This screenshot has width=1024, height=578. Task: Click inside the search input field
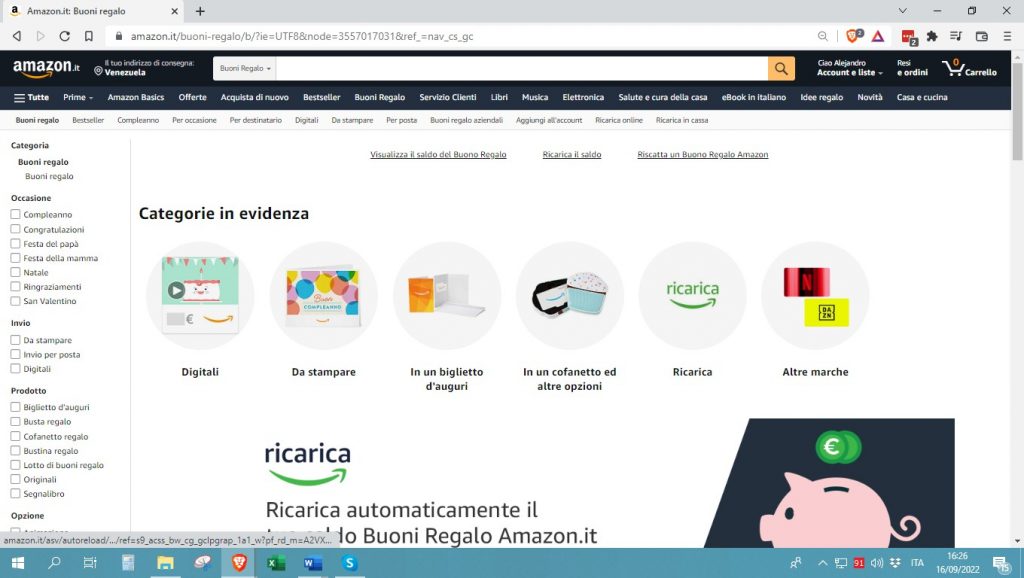coord(520,68)
